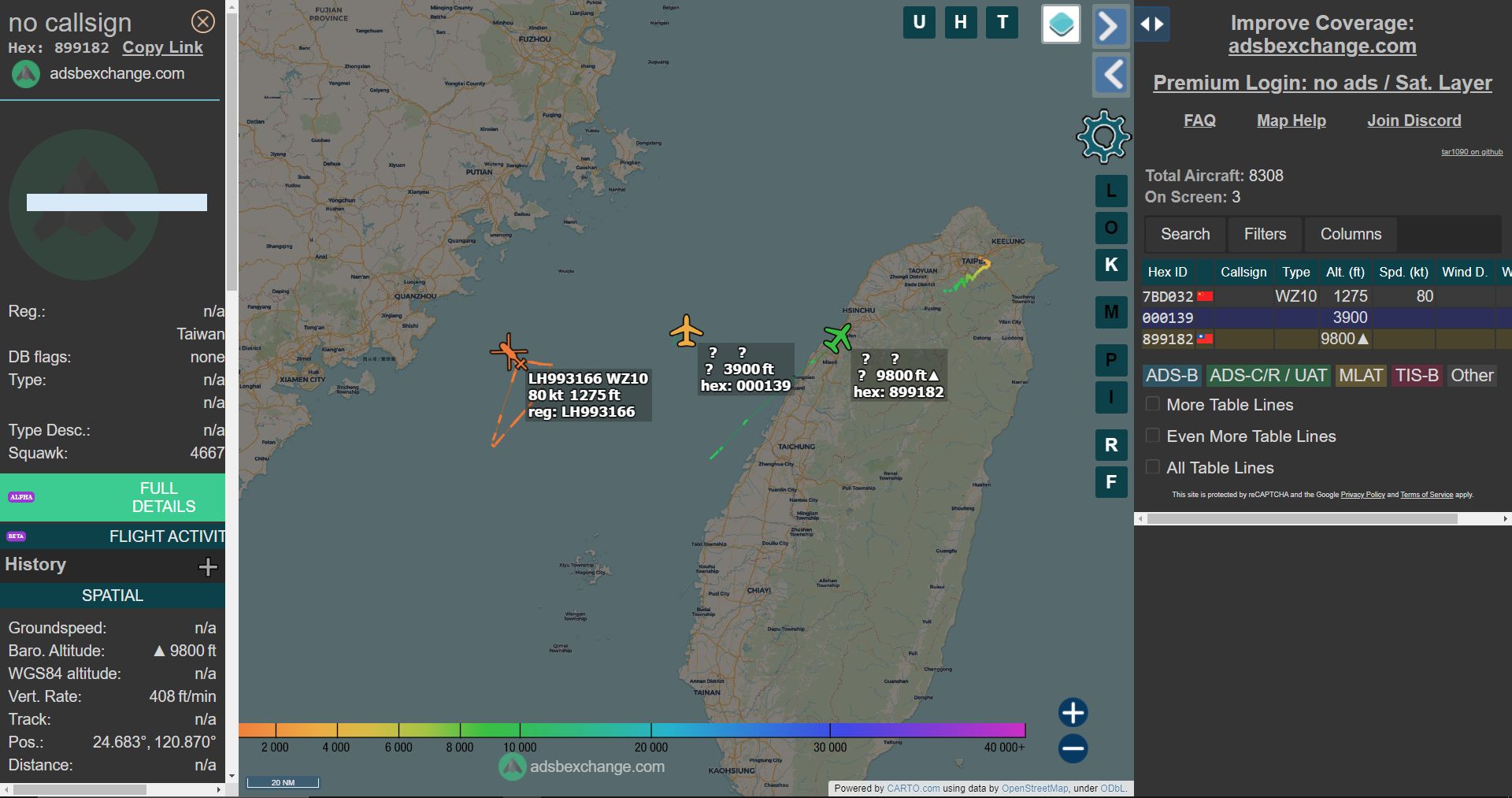
Task: Click the altitude color scale bar
Action: [632, 729]
